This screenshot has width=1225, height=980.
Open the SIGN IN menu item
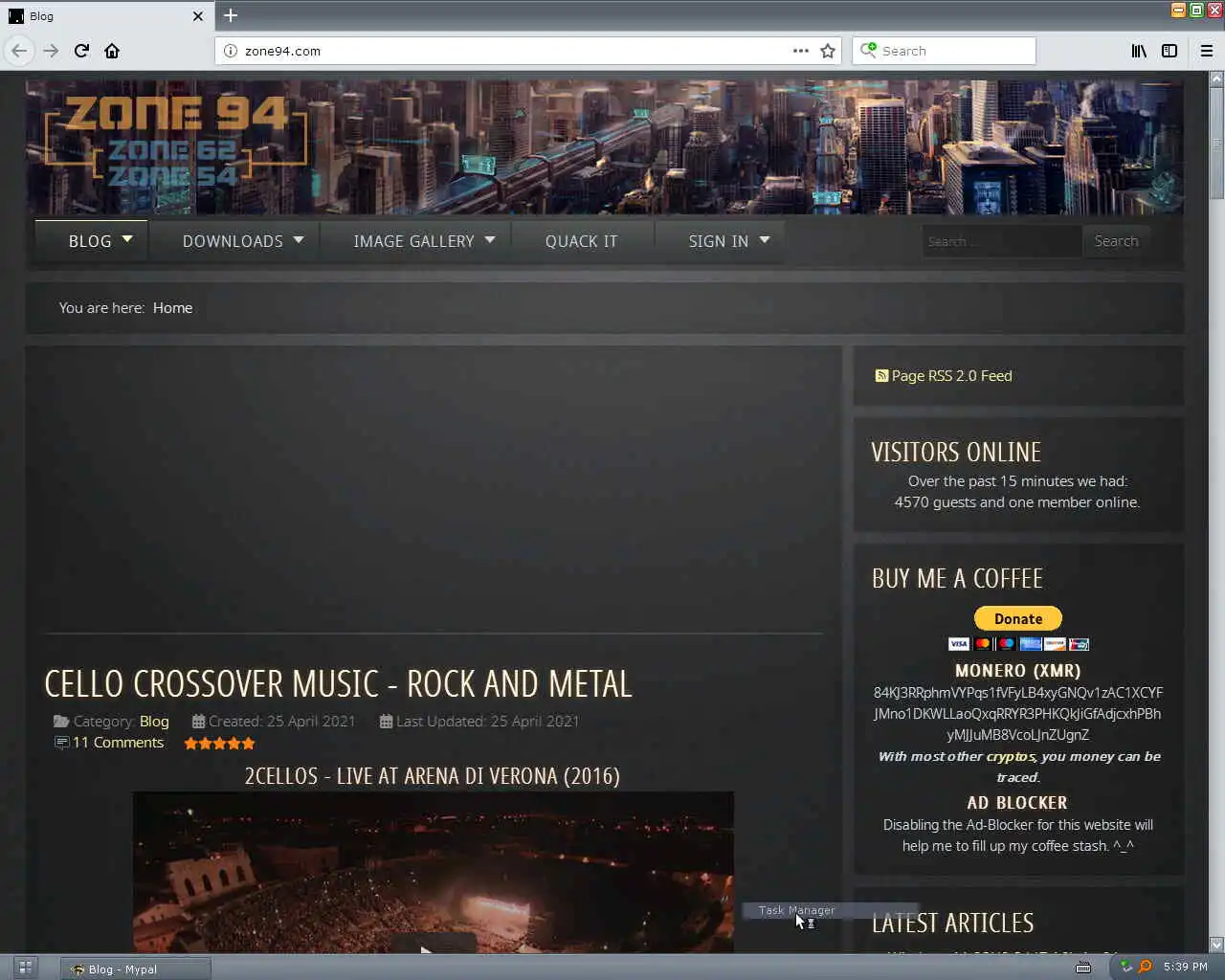click(719, 241)
